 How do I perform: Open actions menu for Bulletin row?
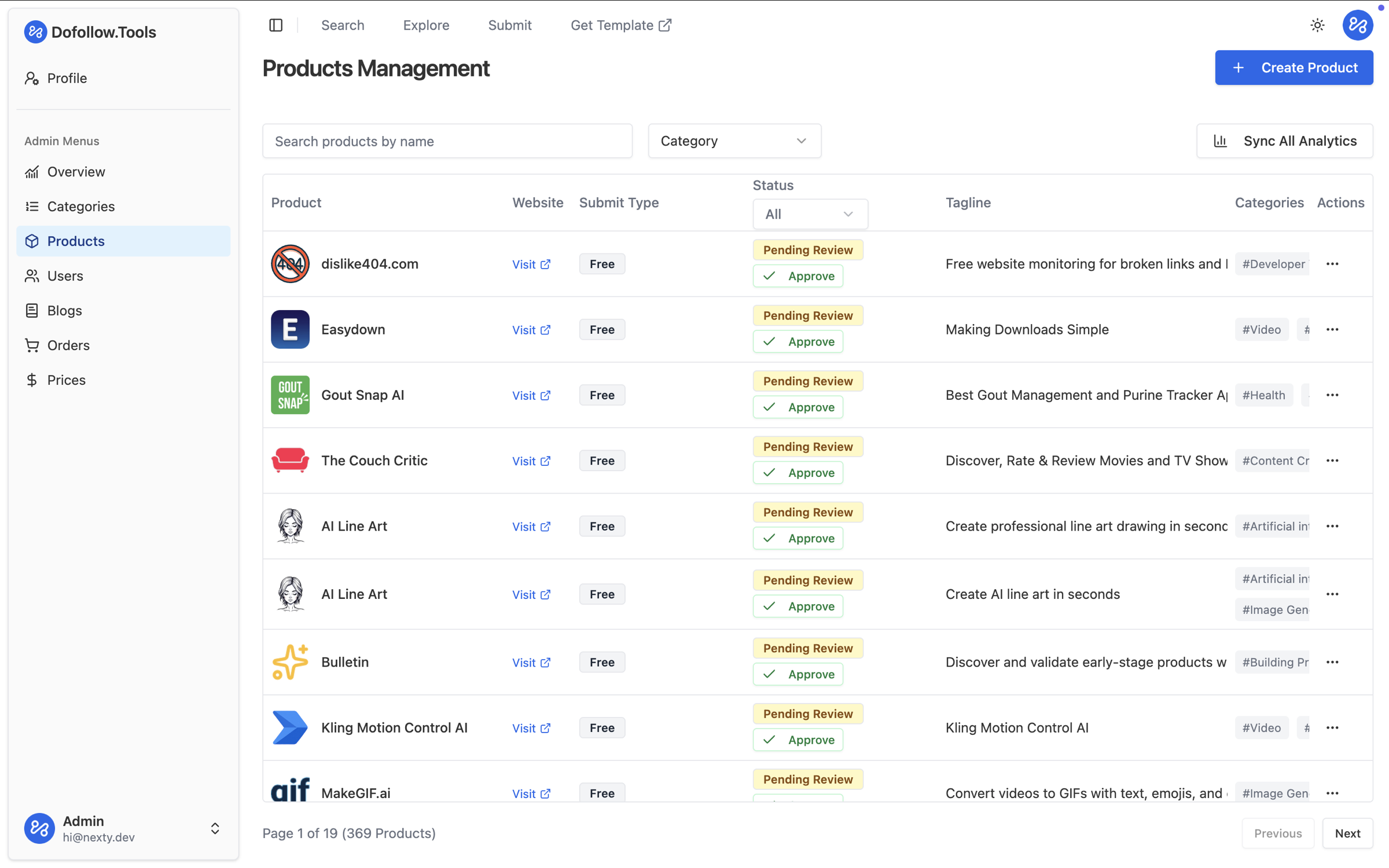(x=1332, y=662)
